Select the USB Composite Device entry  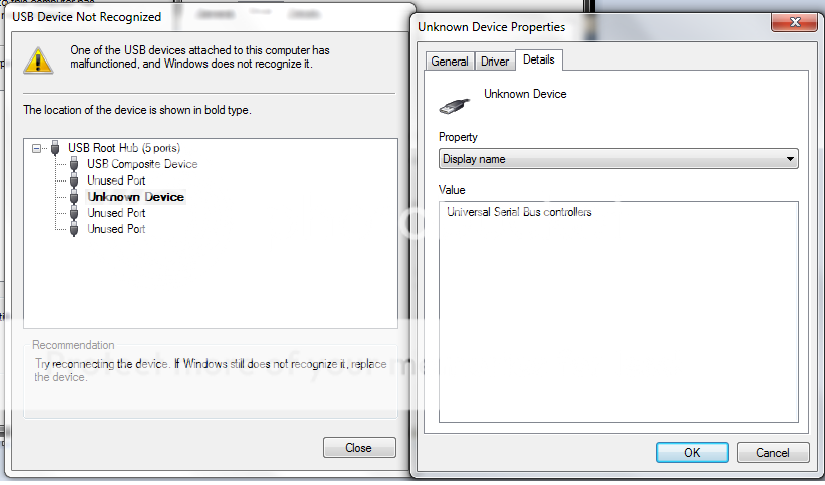(142, 164)
